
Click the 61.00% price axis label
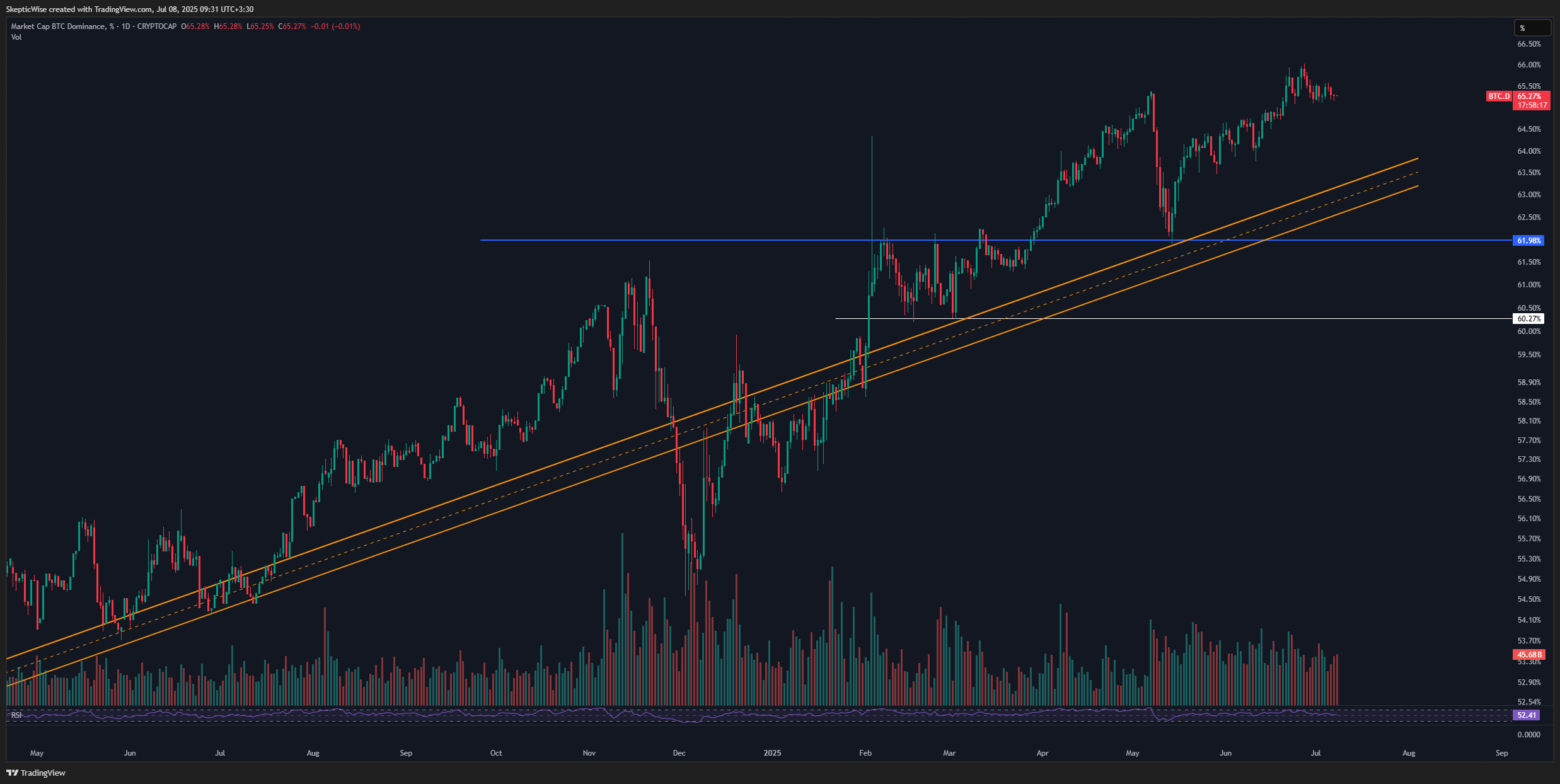pyautogui.click(x=1528, y=285)
